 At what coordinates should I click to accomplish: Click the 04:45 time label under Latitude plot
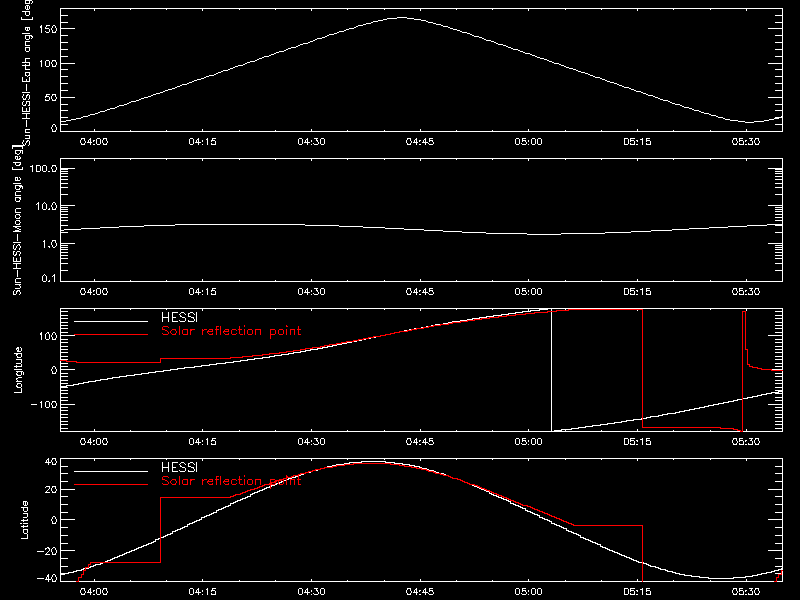coord(420,592)
